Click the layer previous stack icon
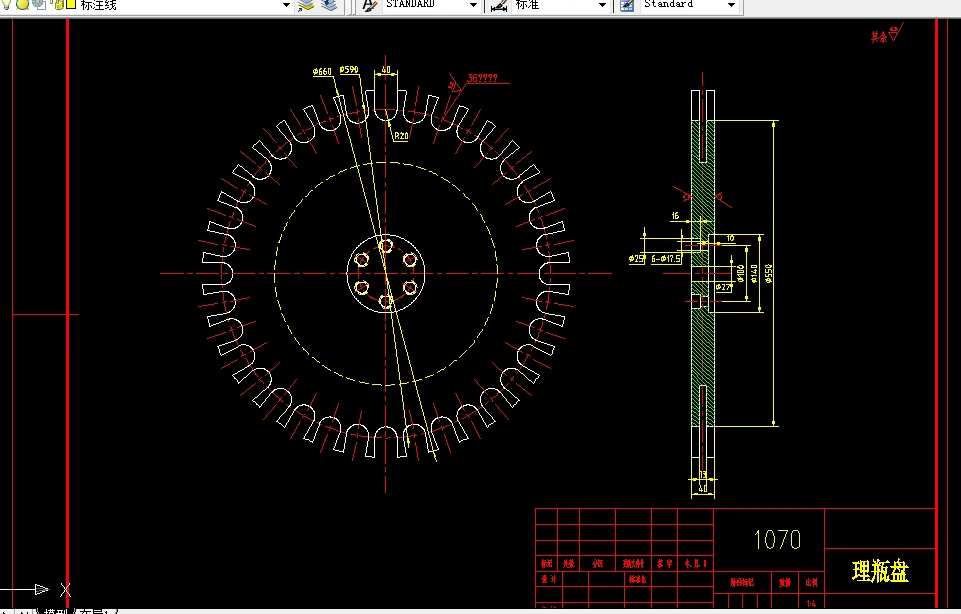This screenshot has height=614, width=961. click(x=329, y=5)
